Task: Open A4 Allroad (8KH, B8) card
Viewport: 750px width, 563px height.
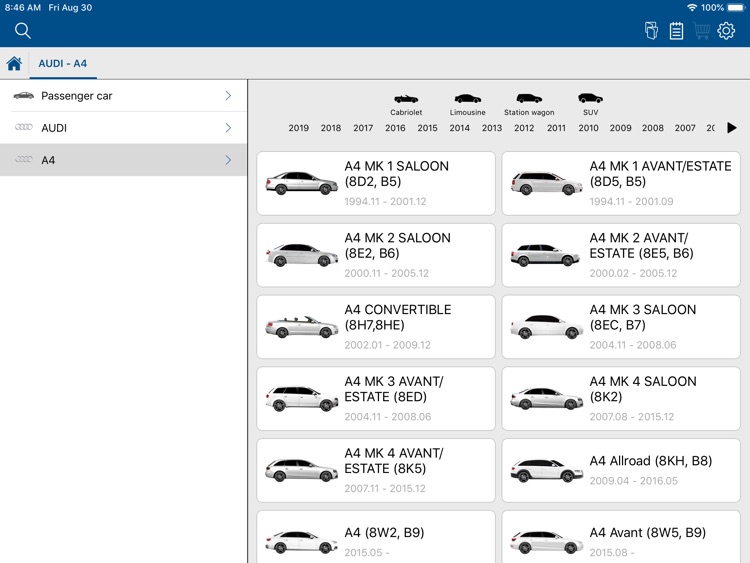Action: pos(621,470)
